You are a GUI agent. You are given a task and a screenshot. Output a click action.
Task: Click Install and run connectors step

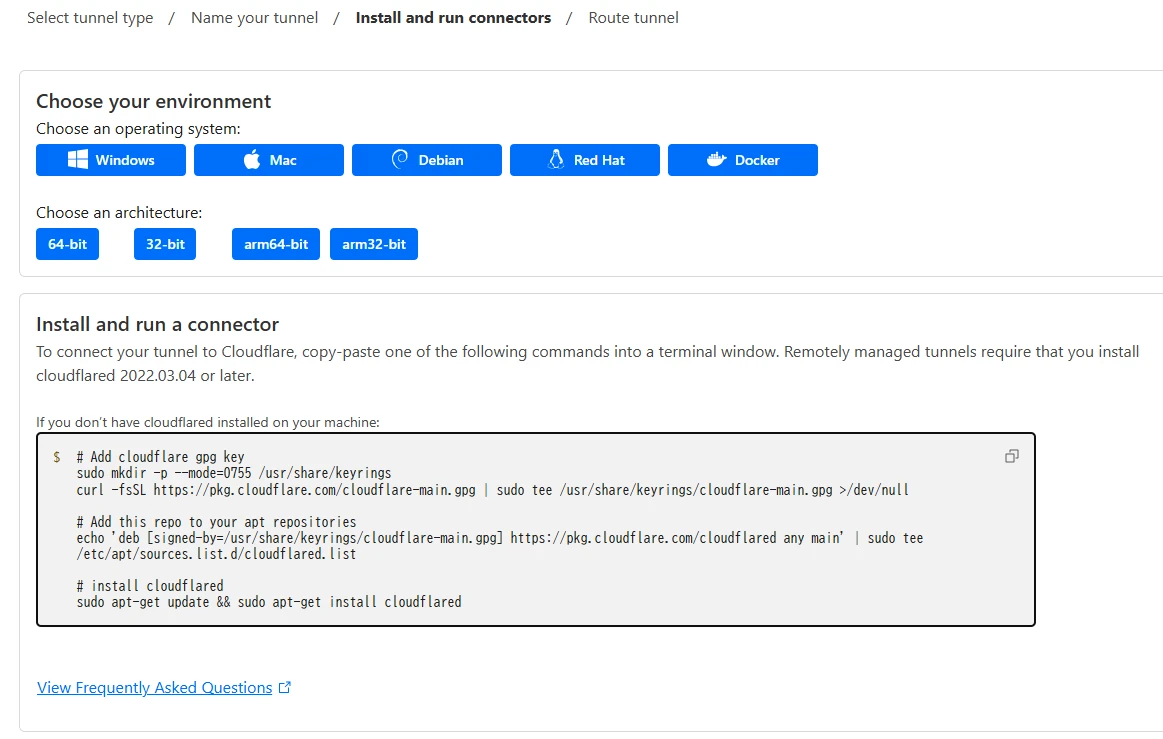pos(453,18)
